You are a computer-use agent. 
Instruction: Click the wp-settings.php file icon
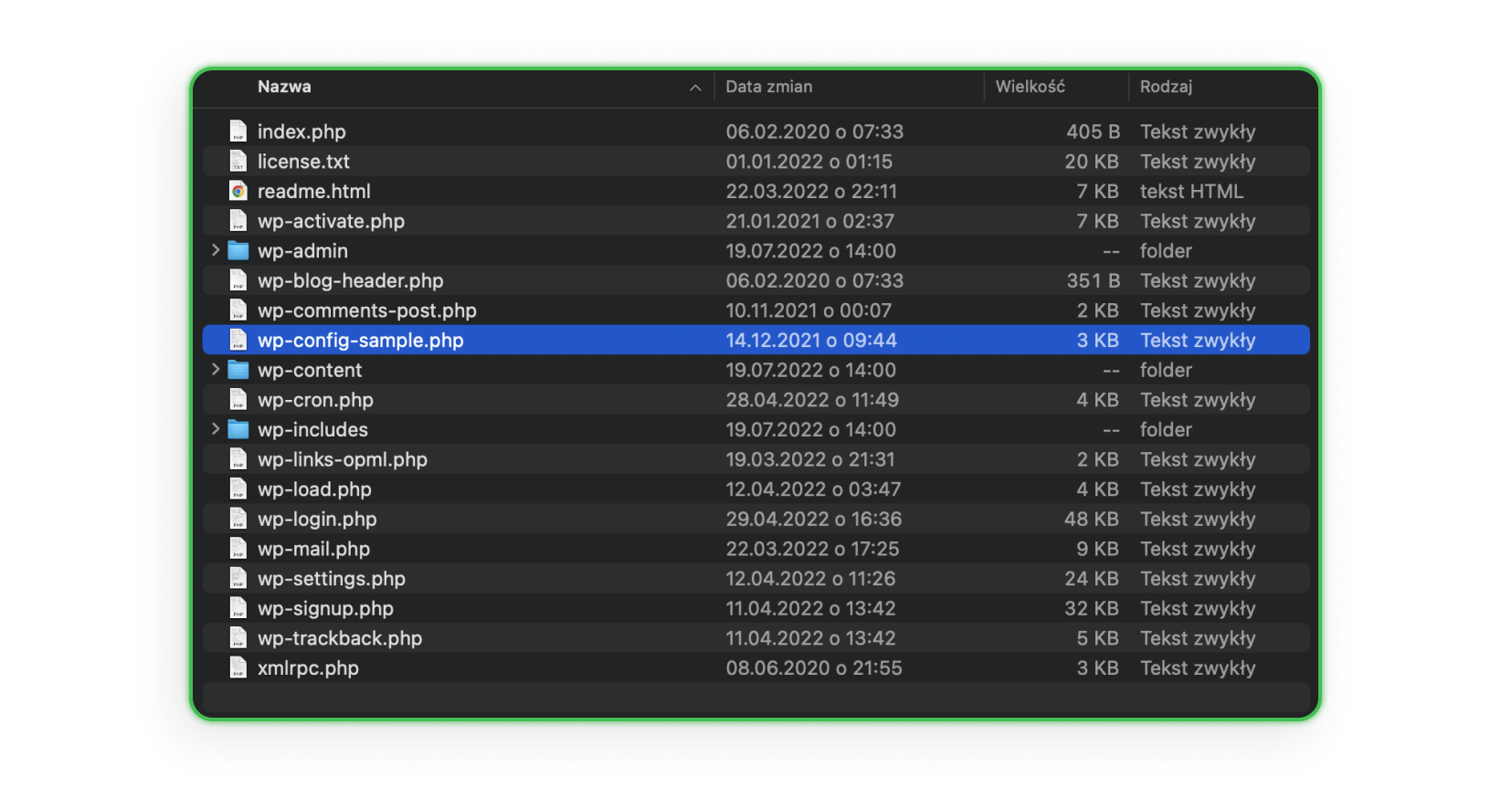point(238,579)
